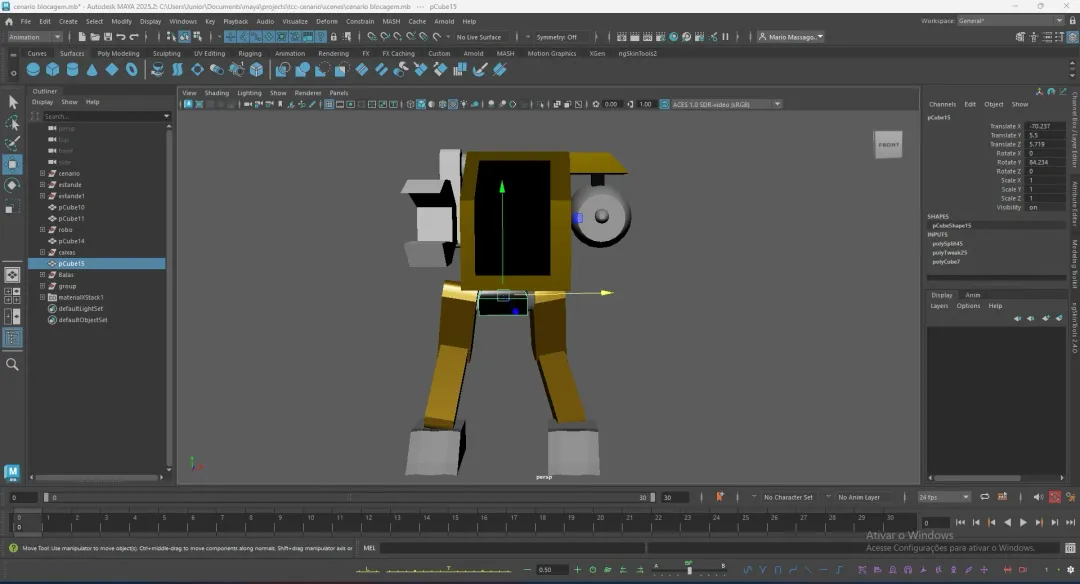Click the play forwards button
Image resolution: width=1080 pixels, height=584 pixels.
pos(1023,523)
